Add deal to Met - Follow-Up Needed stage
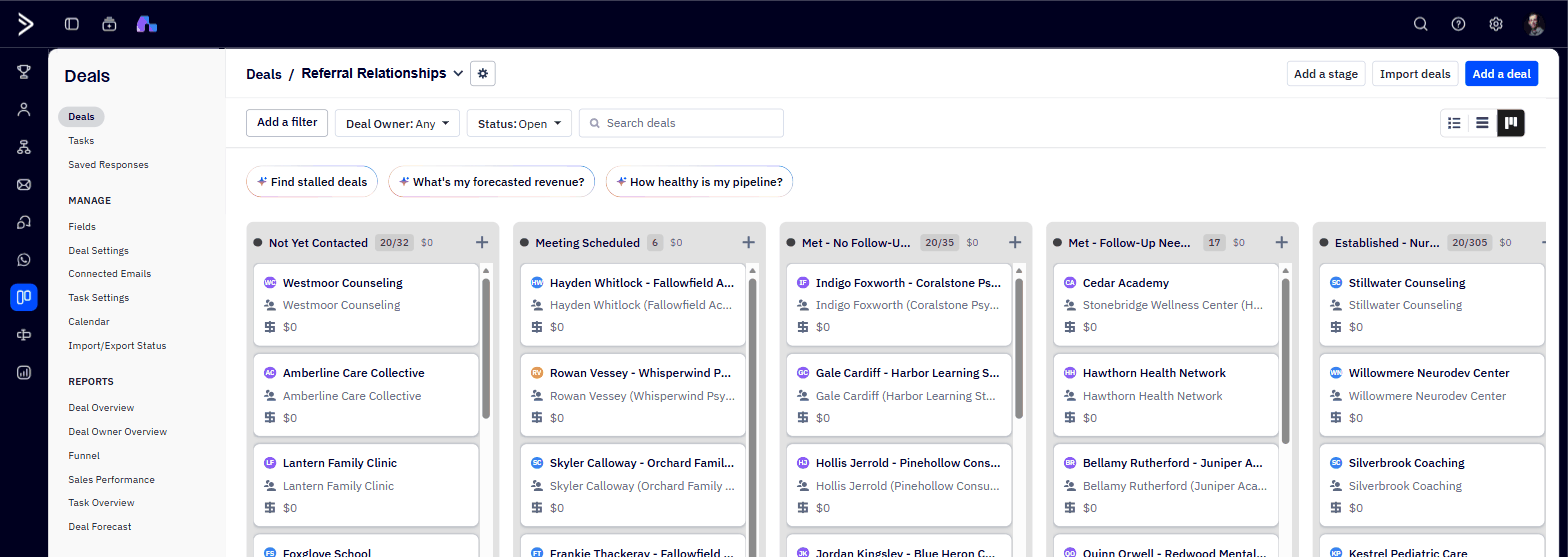 click(x=1281, y=242)
